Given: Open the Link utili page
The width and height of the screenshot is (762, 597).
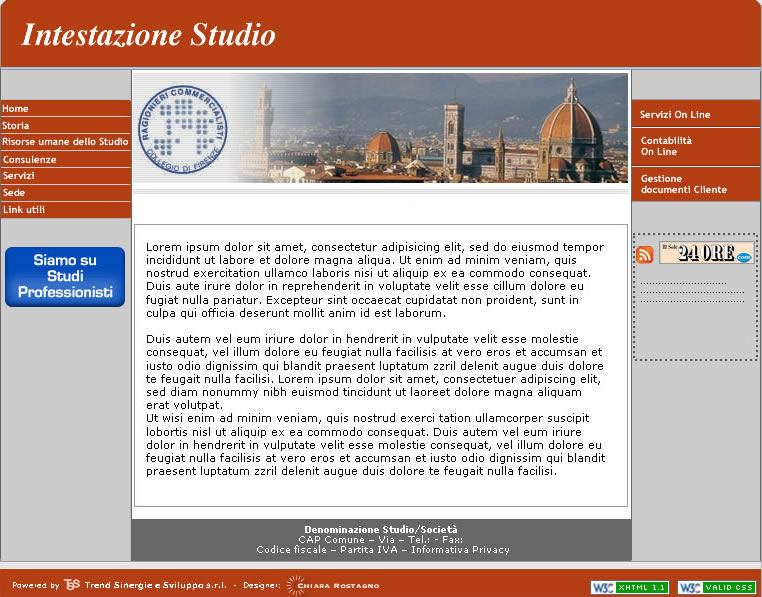Looking at the screenshot, I should click(x=66, y=210).
